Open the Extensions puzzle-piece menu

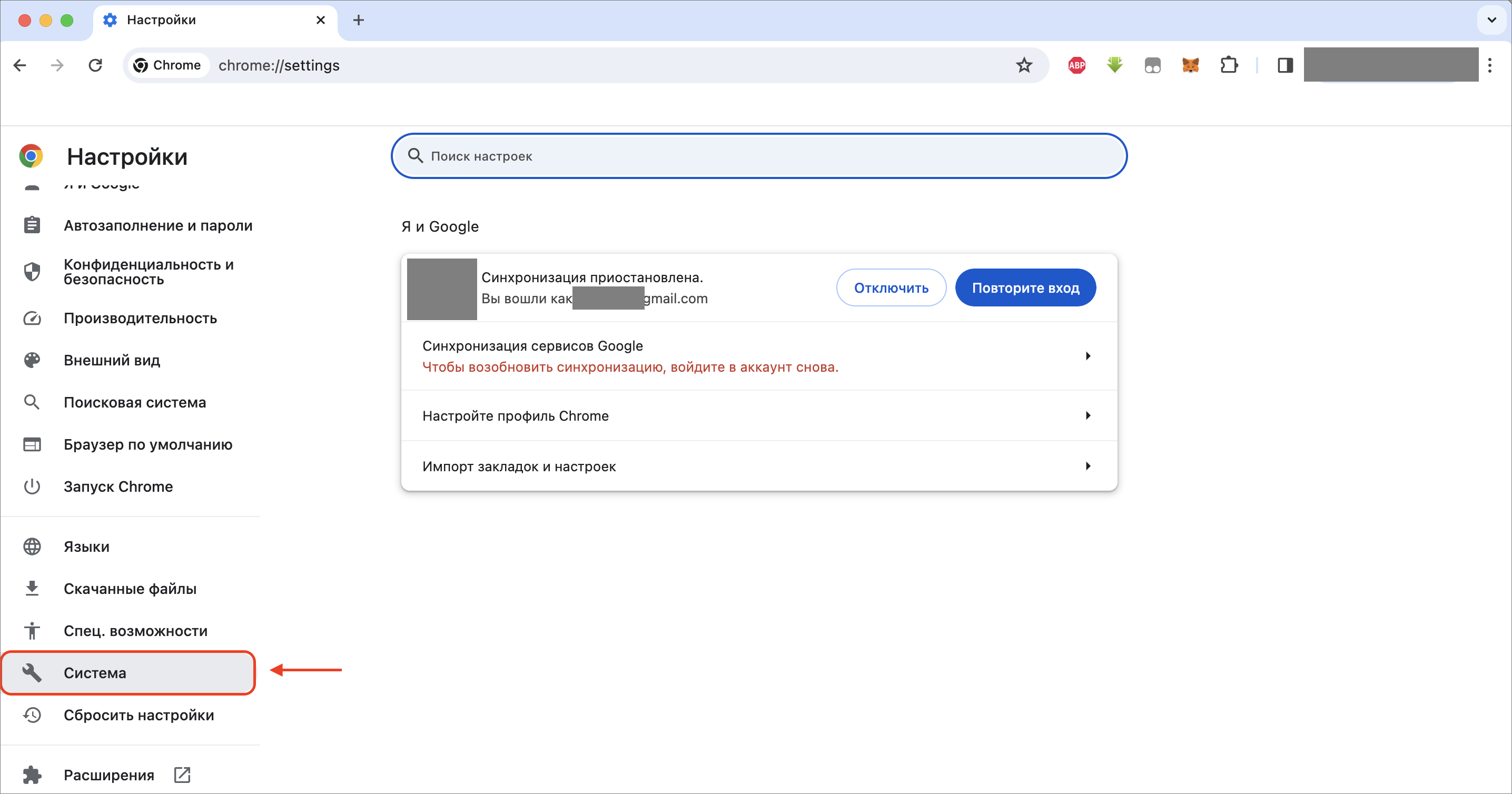[1229, 65]
